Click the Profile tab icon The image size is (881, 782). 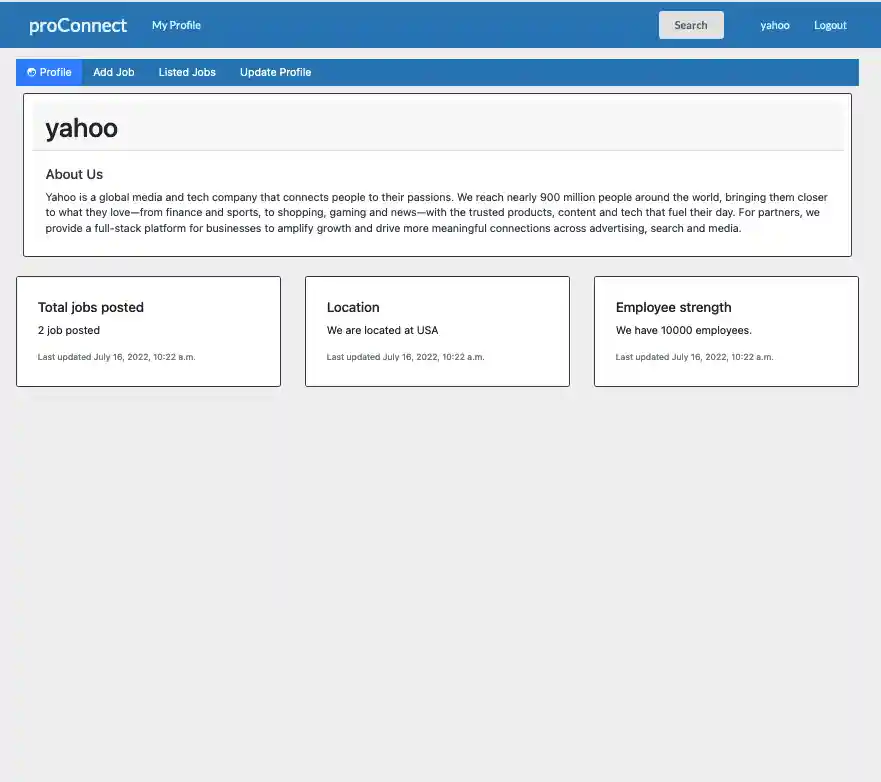(31, 72)
